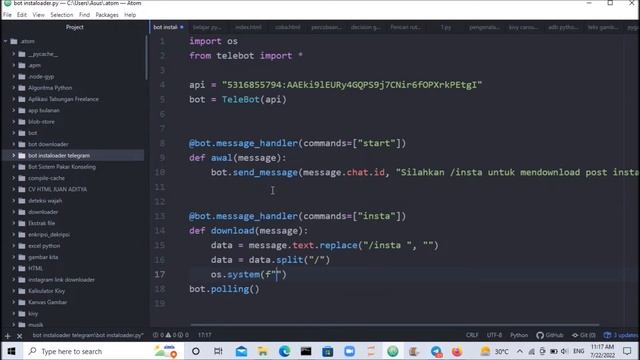Click the Windows Start button
Viewport: 640px width, 360px height.
click(11, 351)
